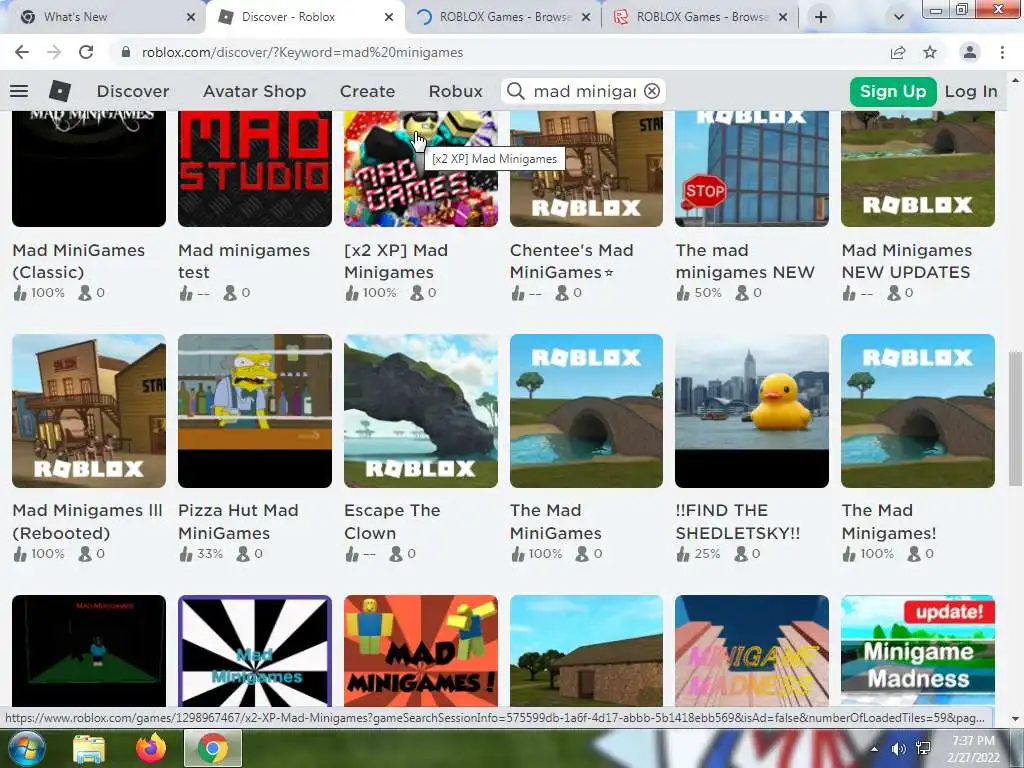Open [x2 XP] Mad Games thumbnail
Viewport: 1024px width, 768px height.
click(421, 168)
